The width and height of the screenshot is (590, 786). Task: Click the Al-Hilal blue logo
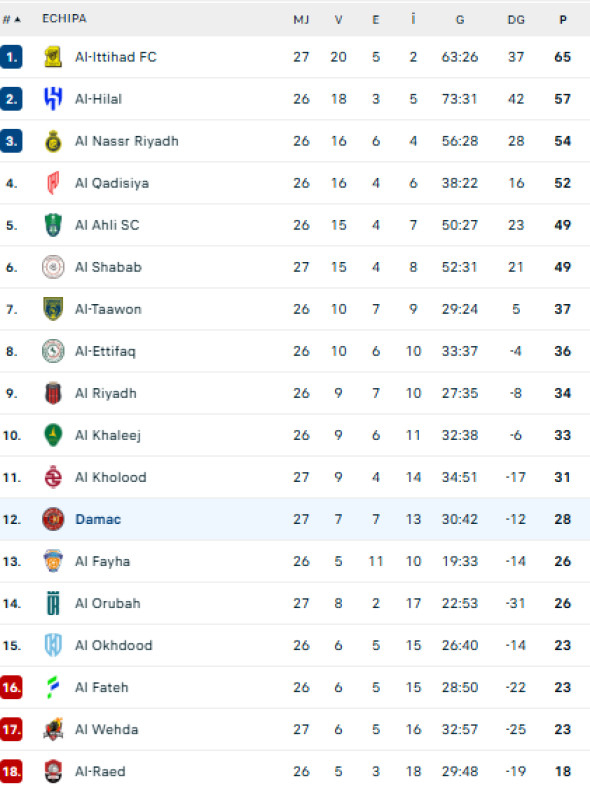[53, 99]
